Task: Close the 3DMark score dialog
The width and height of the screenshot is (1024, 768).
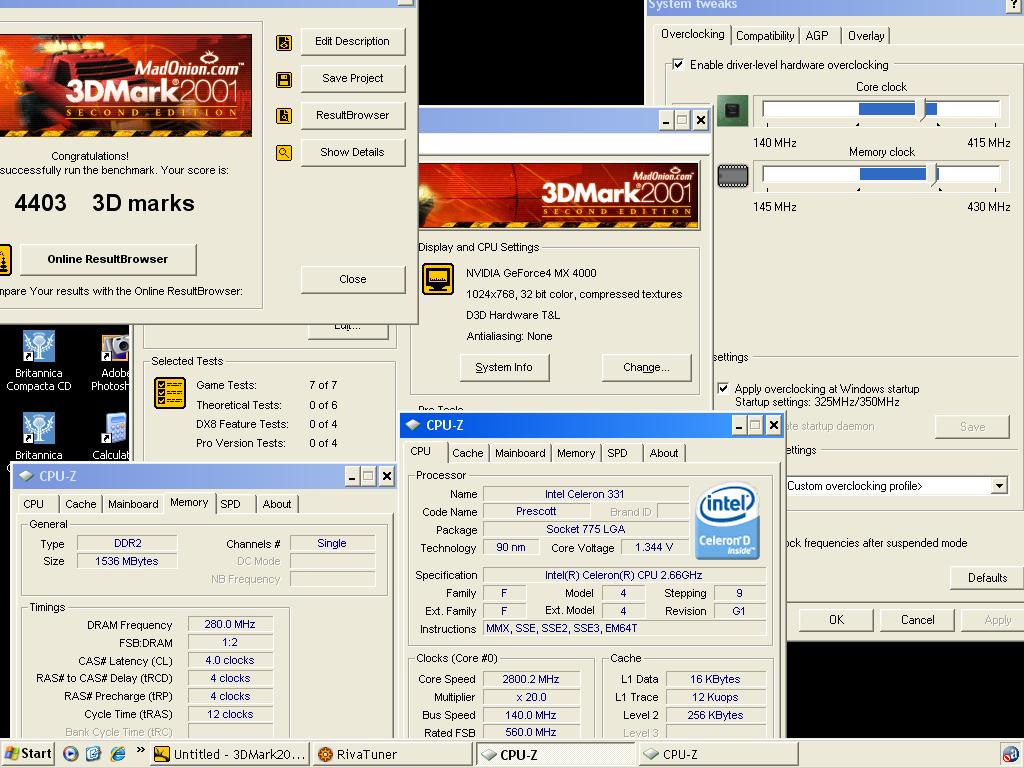Action: [353, 279]
